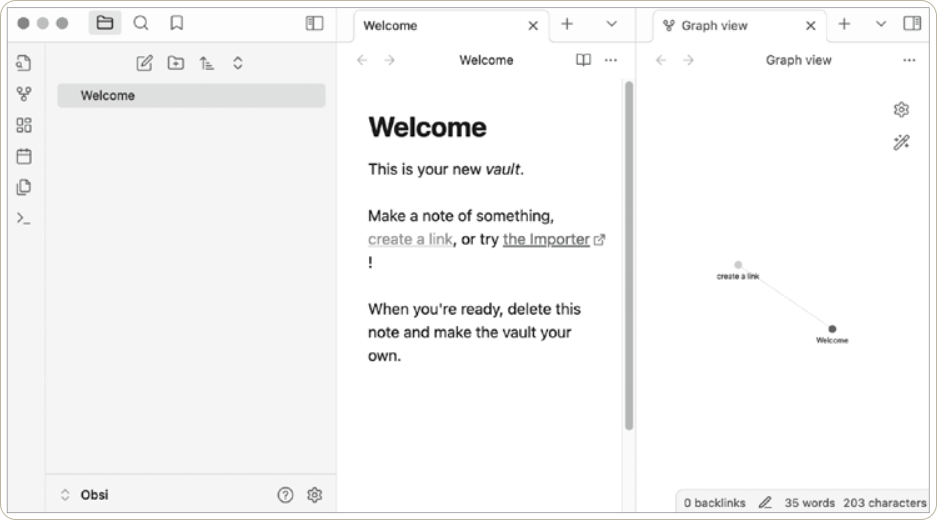Open graph view settings gear
The image size is (937, 520).
point(901,110)
